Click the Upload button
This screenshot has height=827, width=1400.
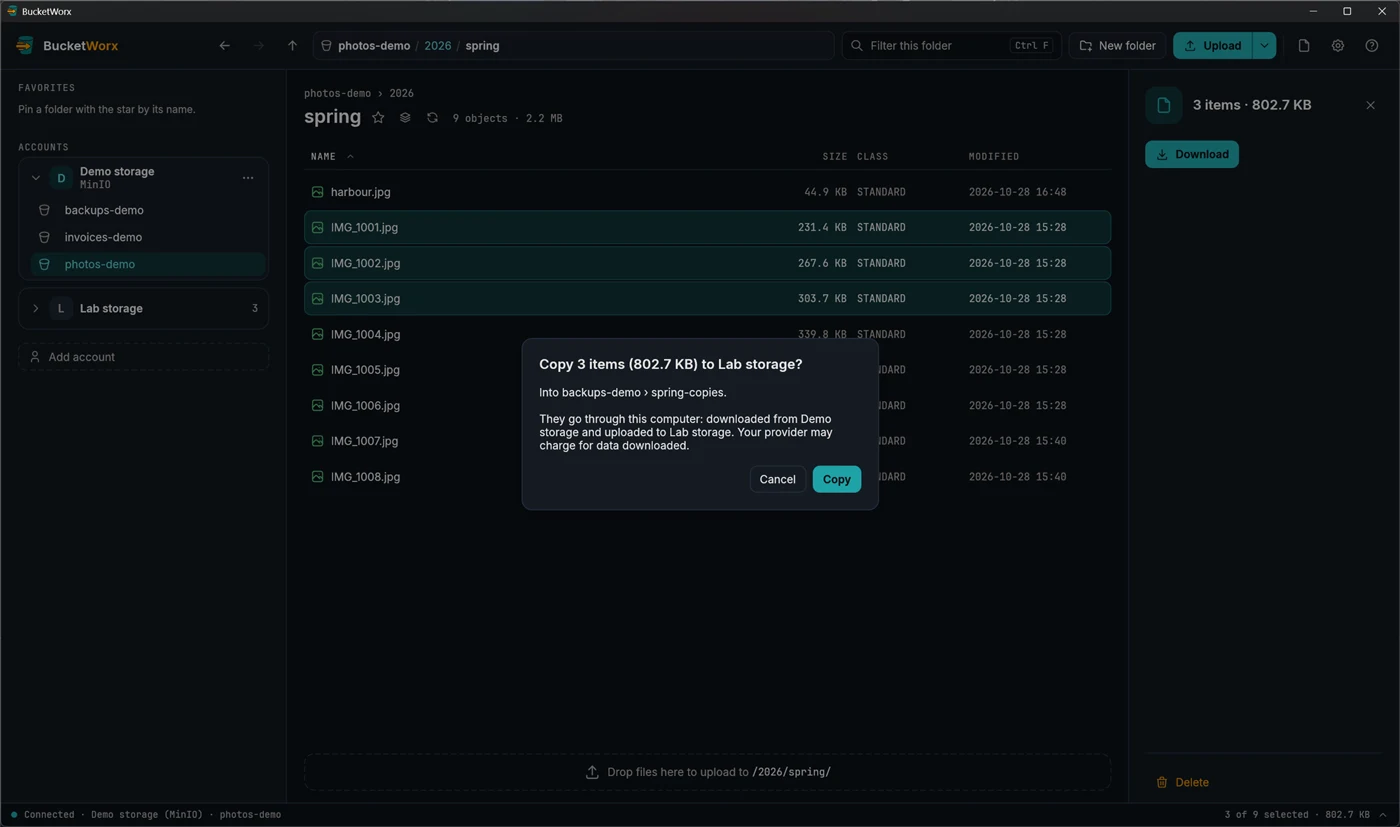[x=1213, y=46]
